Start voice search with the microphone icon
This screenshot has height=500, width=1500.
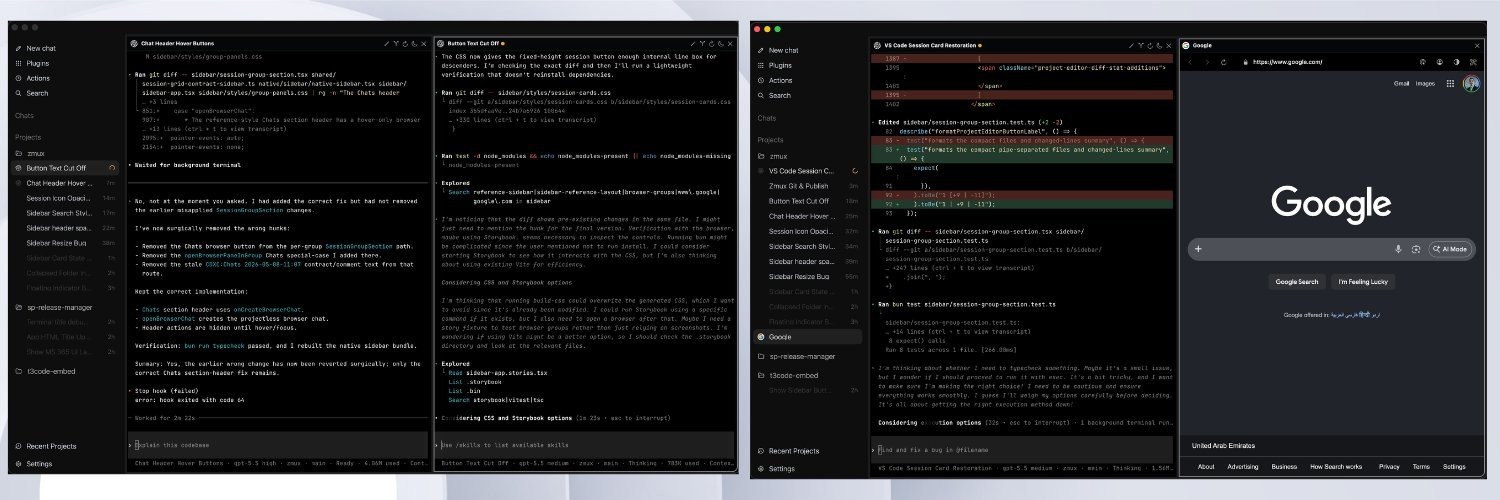1398,249
